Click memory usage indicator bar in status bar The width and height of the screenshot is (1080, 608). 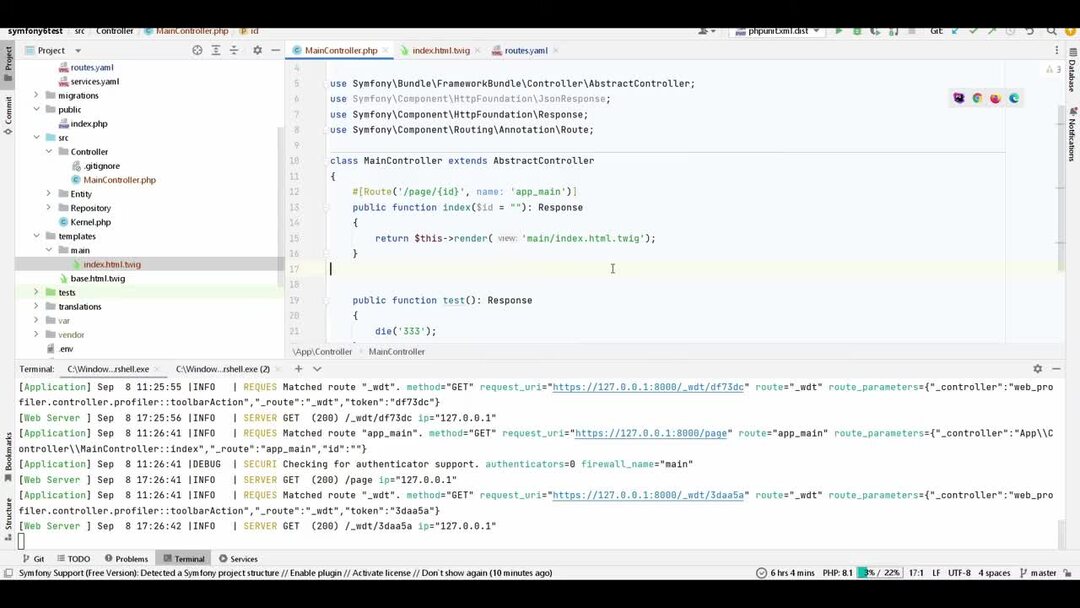pyautogui.click(x=879, y=573)
